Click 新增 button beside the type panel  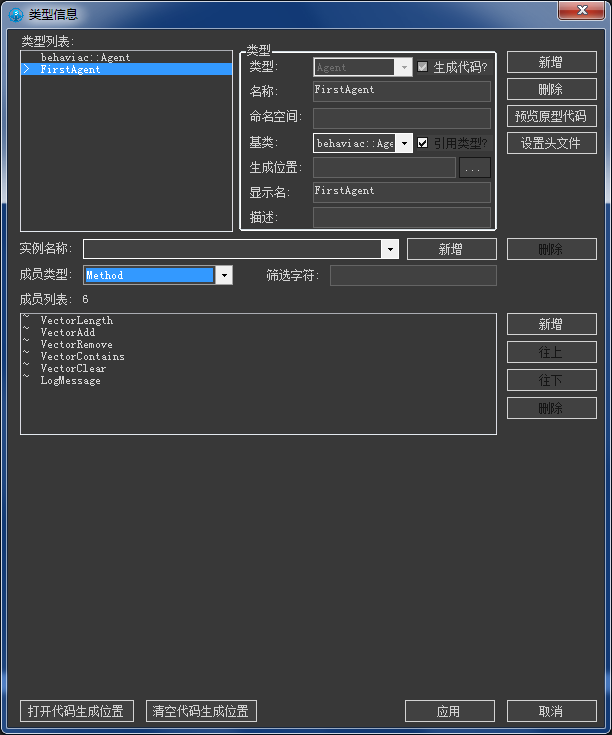tap(552, 62)
